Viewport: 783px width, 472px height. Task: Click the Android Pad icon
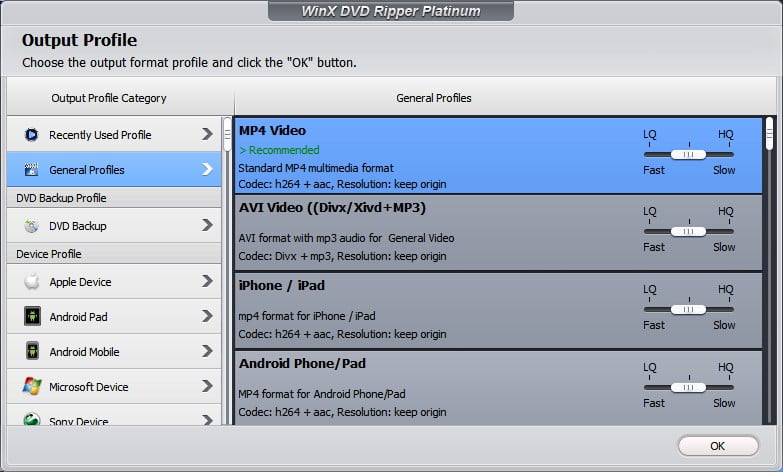[x=31, y=317]
